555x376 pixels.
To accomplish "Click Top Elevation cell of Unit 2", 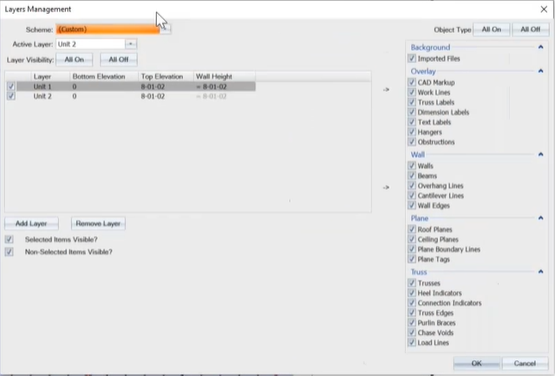I will coord(166,96).
